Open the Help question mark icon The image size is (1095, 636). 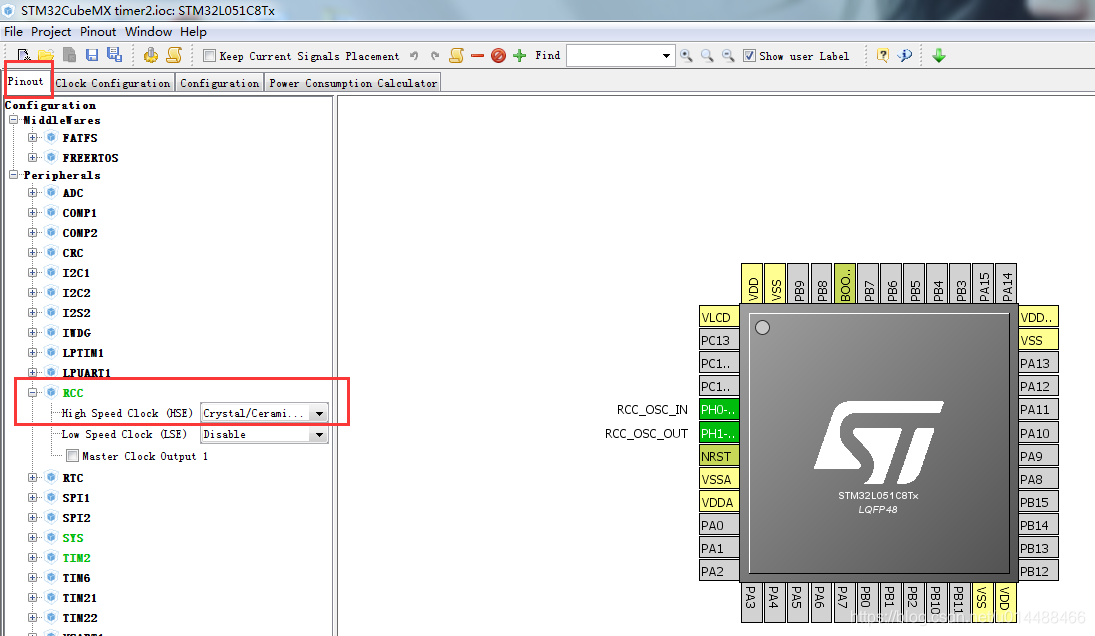pyautogui.click(x=882, y=55)
